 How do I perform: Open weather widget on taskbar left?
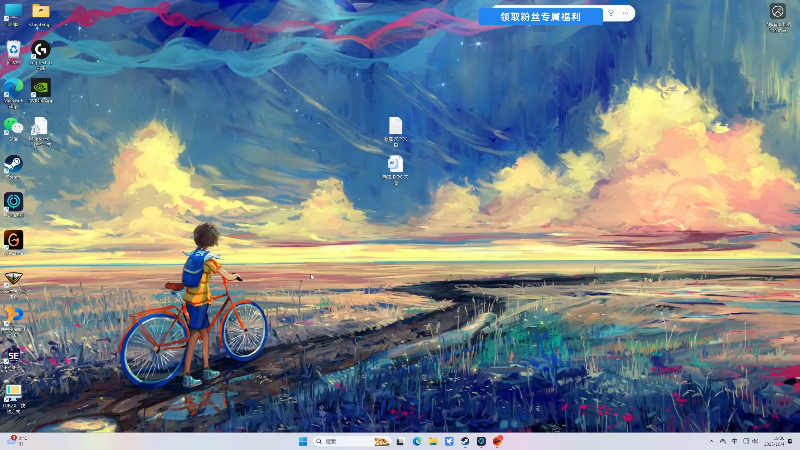17,441
